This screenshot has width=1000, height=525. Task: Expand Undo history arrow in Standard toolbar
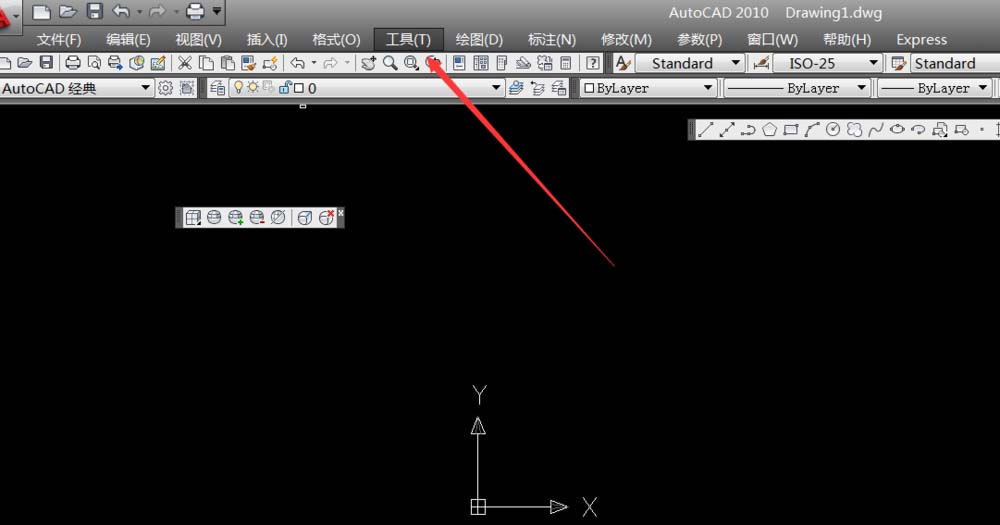click(x=313, y=63)
